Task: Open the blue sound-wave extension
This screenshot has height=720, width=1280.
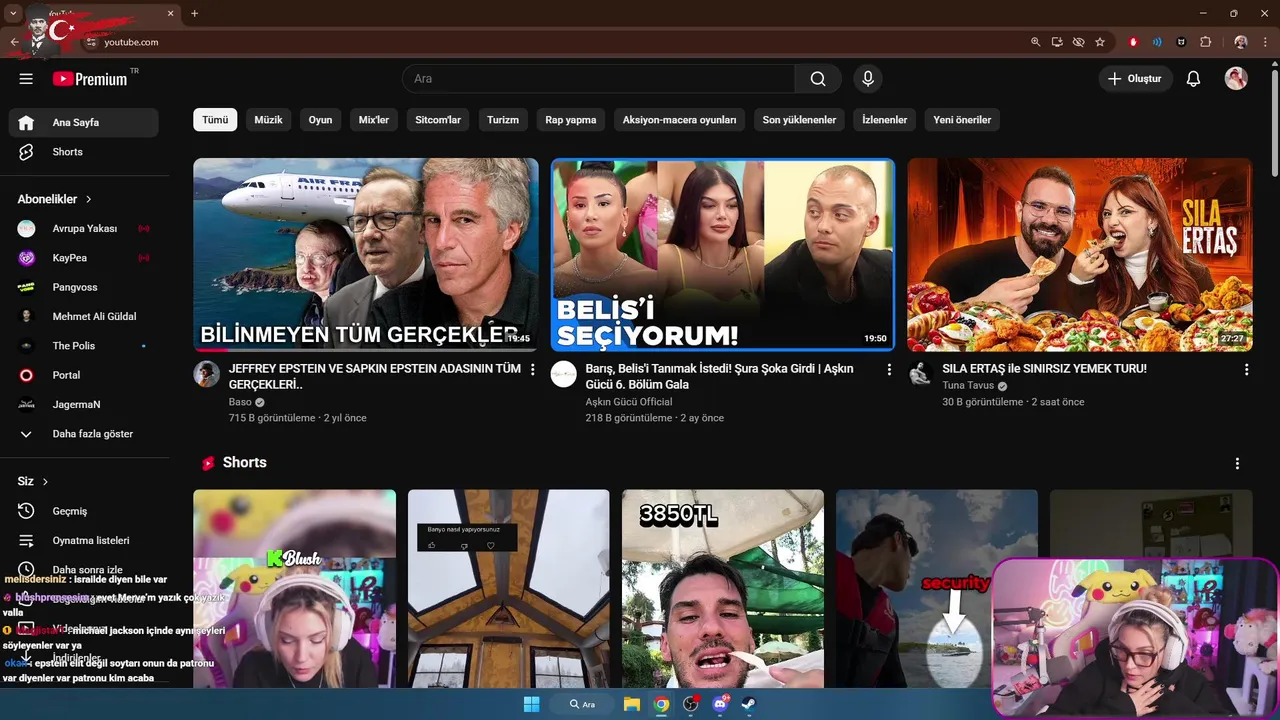Action: pos(1157,42)
